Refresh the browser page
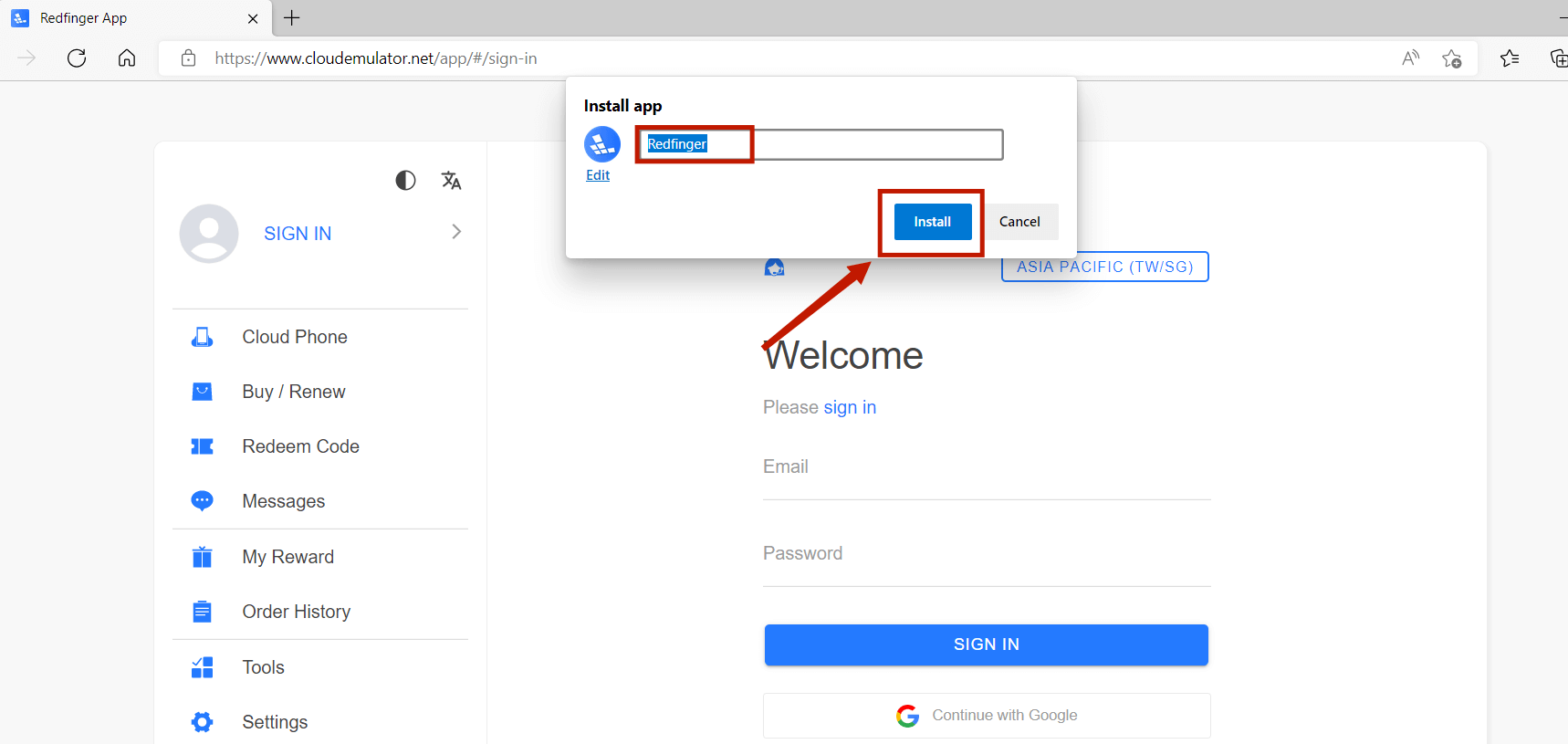 point(77,58)
